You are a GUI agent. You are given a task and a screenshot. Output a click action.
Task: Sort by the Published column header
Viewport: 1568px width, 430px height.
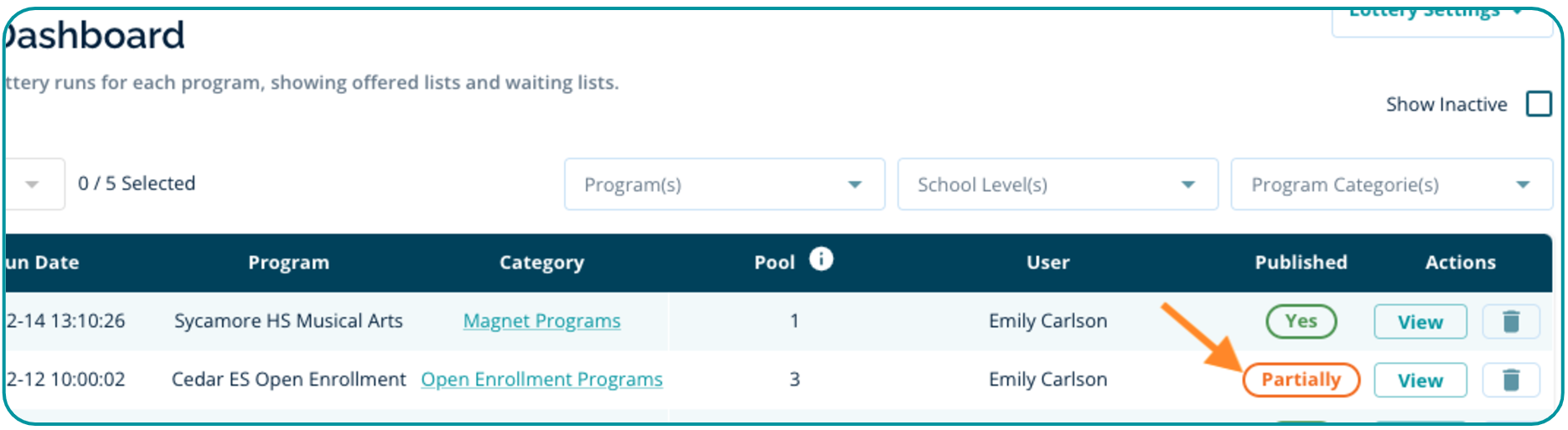pyautogui.click(x=1301, y=263)
